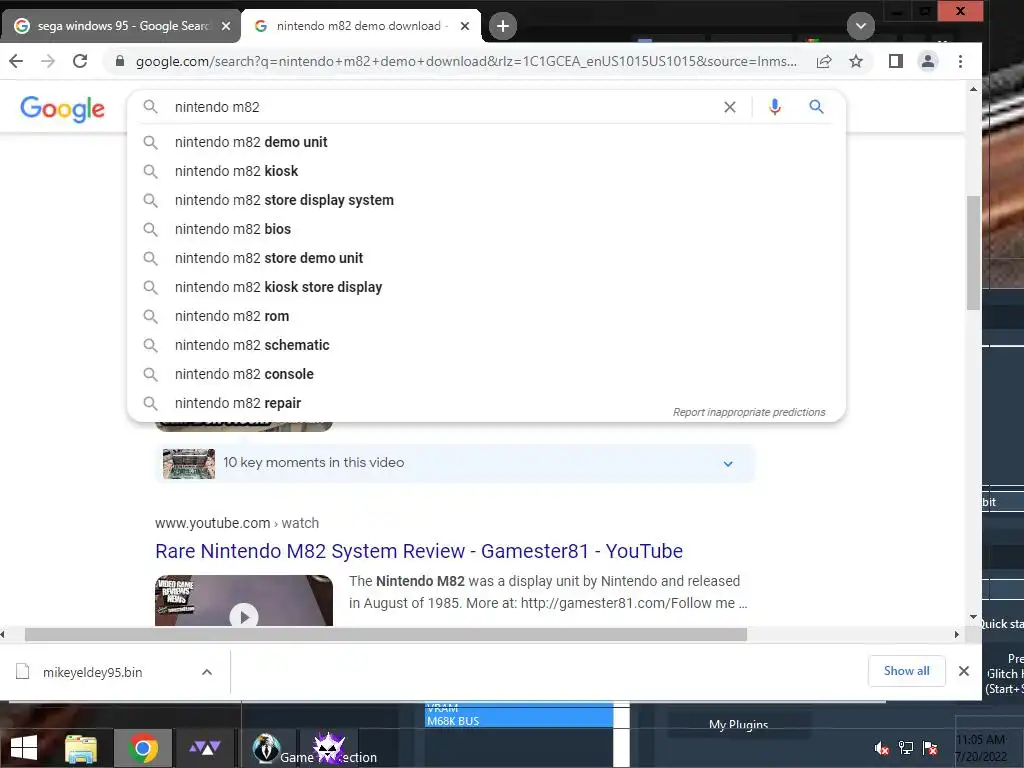Viewport: 1024px width, 768px height.
Task: Click the page's vertical scrollbar thumb
Action: point(973,253)
